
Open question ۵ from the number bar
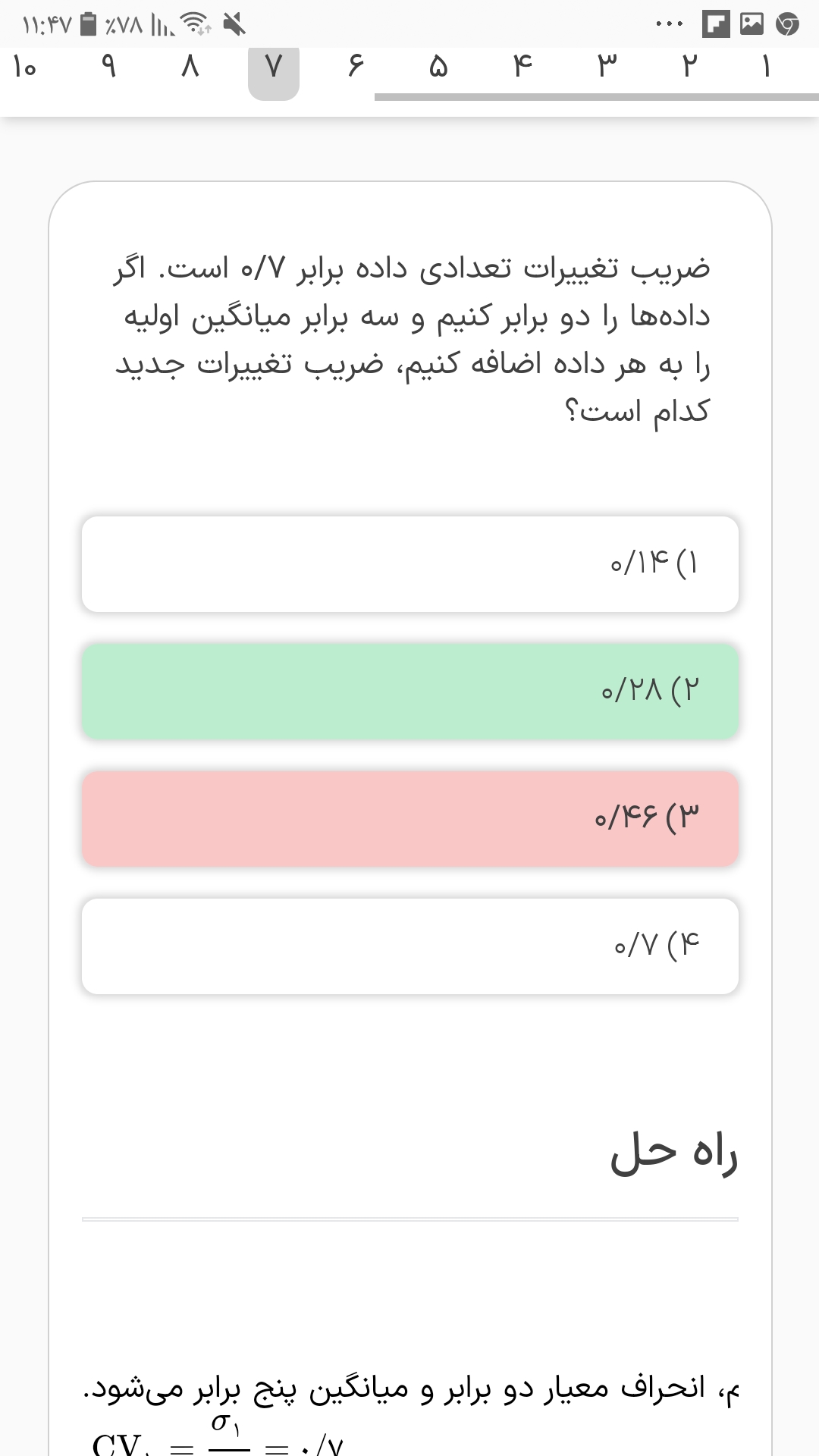coord(438,68)
